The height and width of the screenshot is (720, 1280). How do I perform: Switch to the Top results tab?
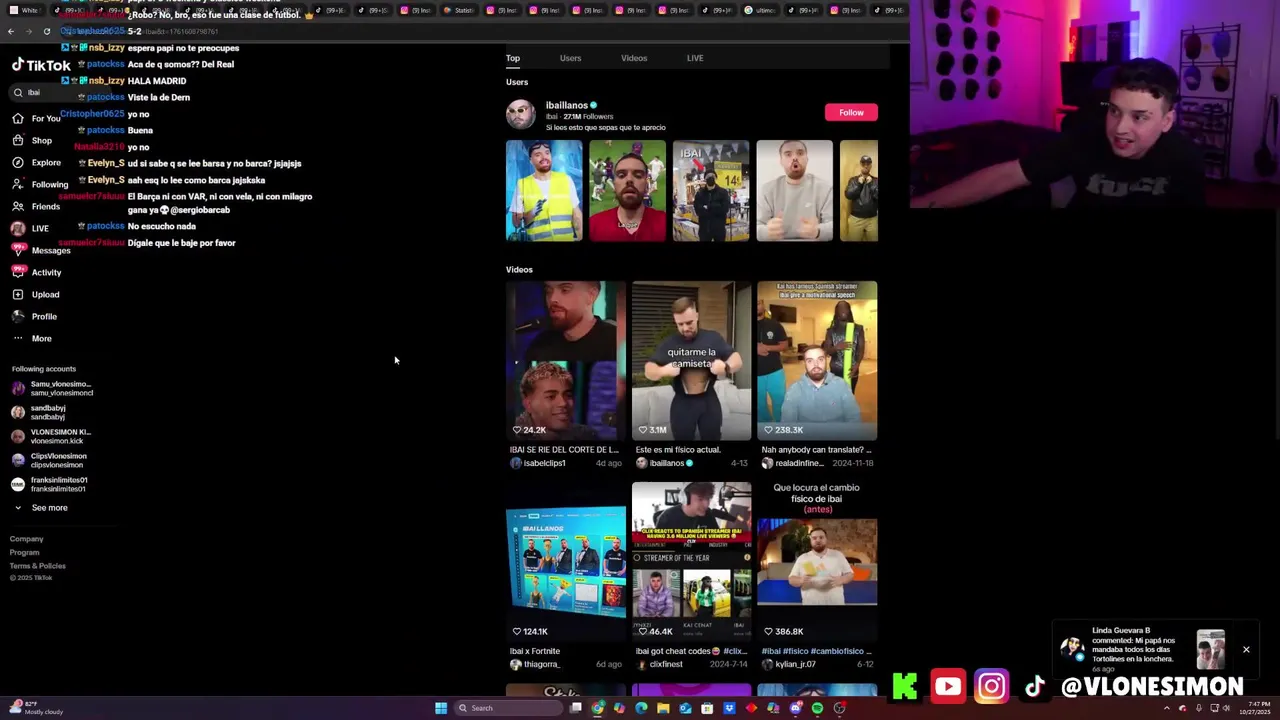[513, 58]
